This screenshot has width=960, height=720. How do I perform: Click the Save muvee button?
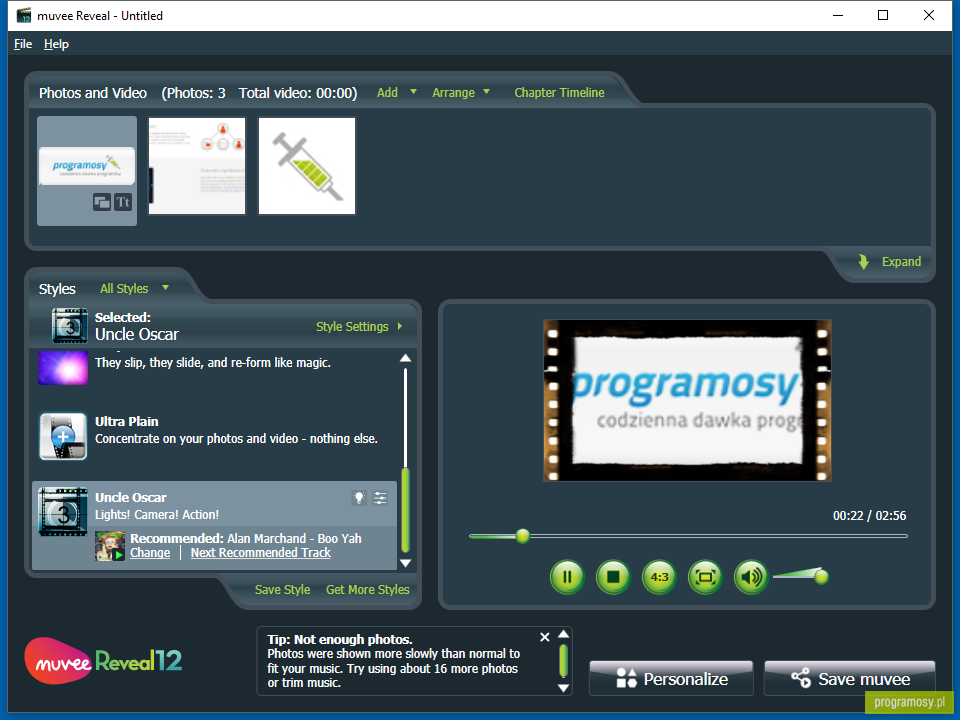(850, 678)
